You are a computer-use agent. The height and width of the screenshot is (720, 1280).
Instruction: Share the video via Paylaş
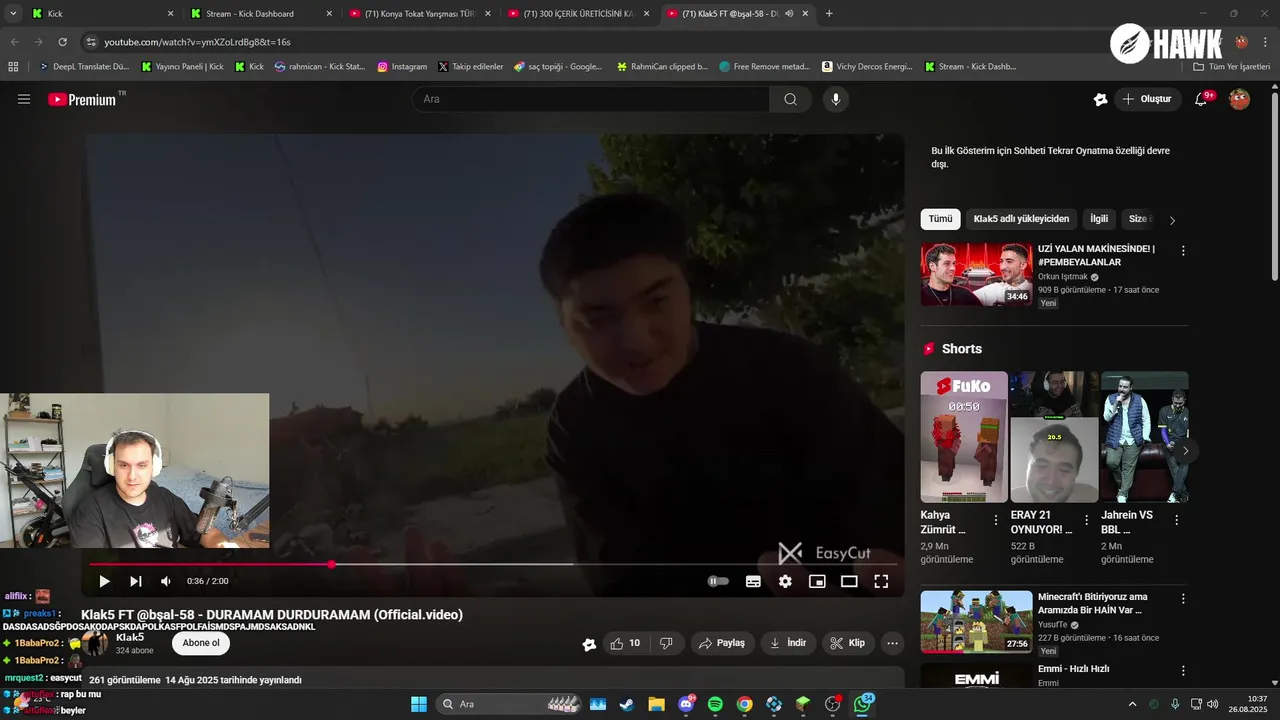coord(722,643)
